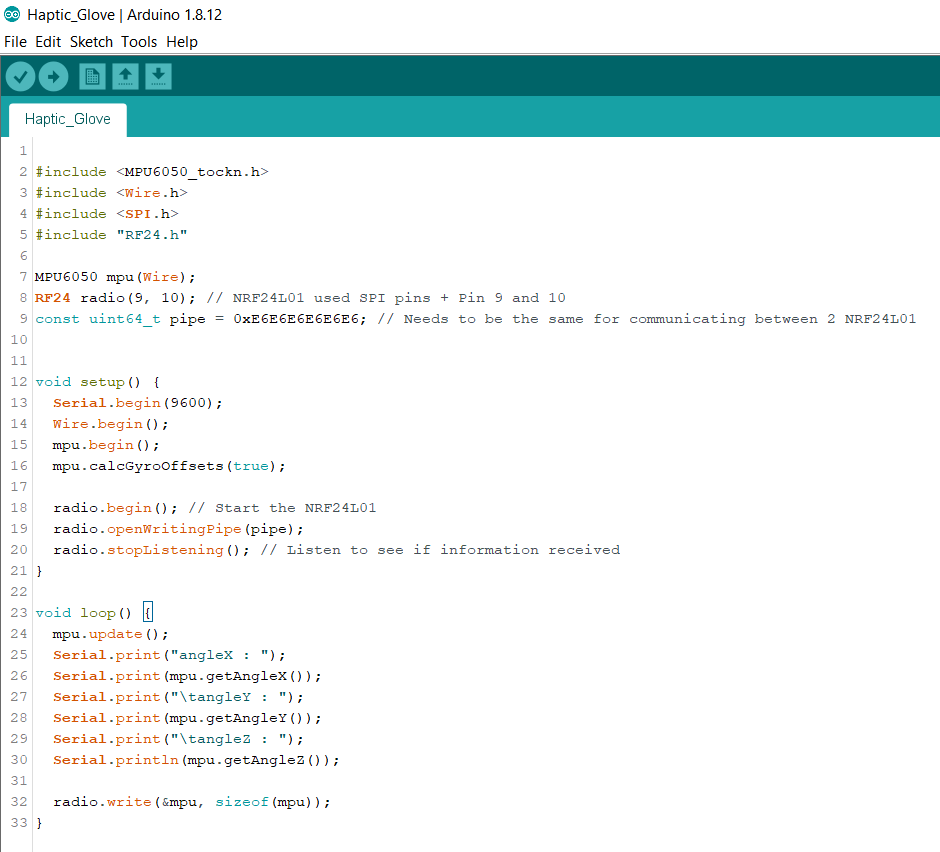Viewport: 940px width, 852px height.
Task: Click the MPU6050 mpu(Wire); declaration
Action: tap(115, 277)
